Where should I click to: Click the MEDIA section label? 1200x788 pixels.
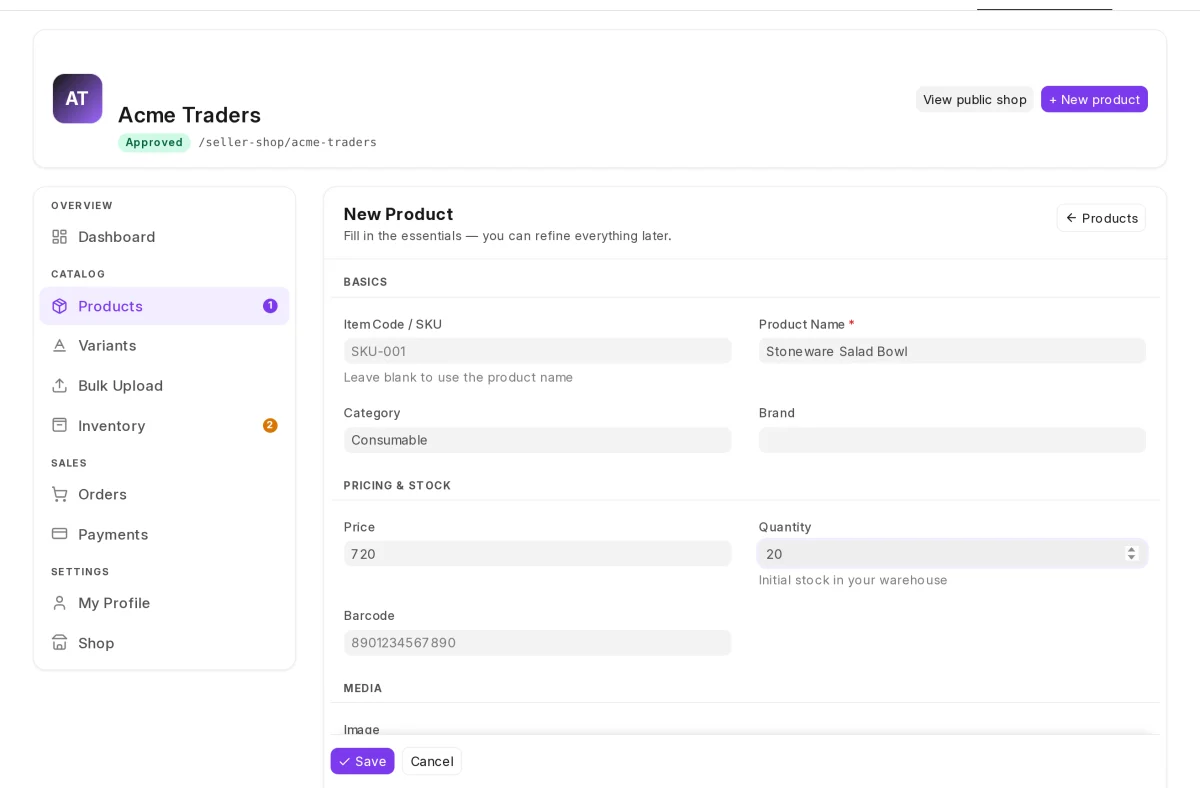363,688
